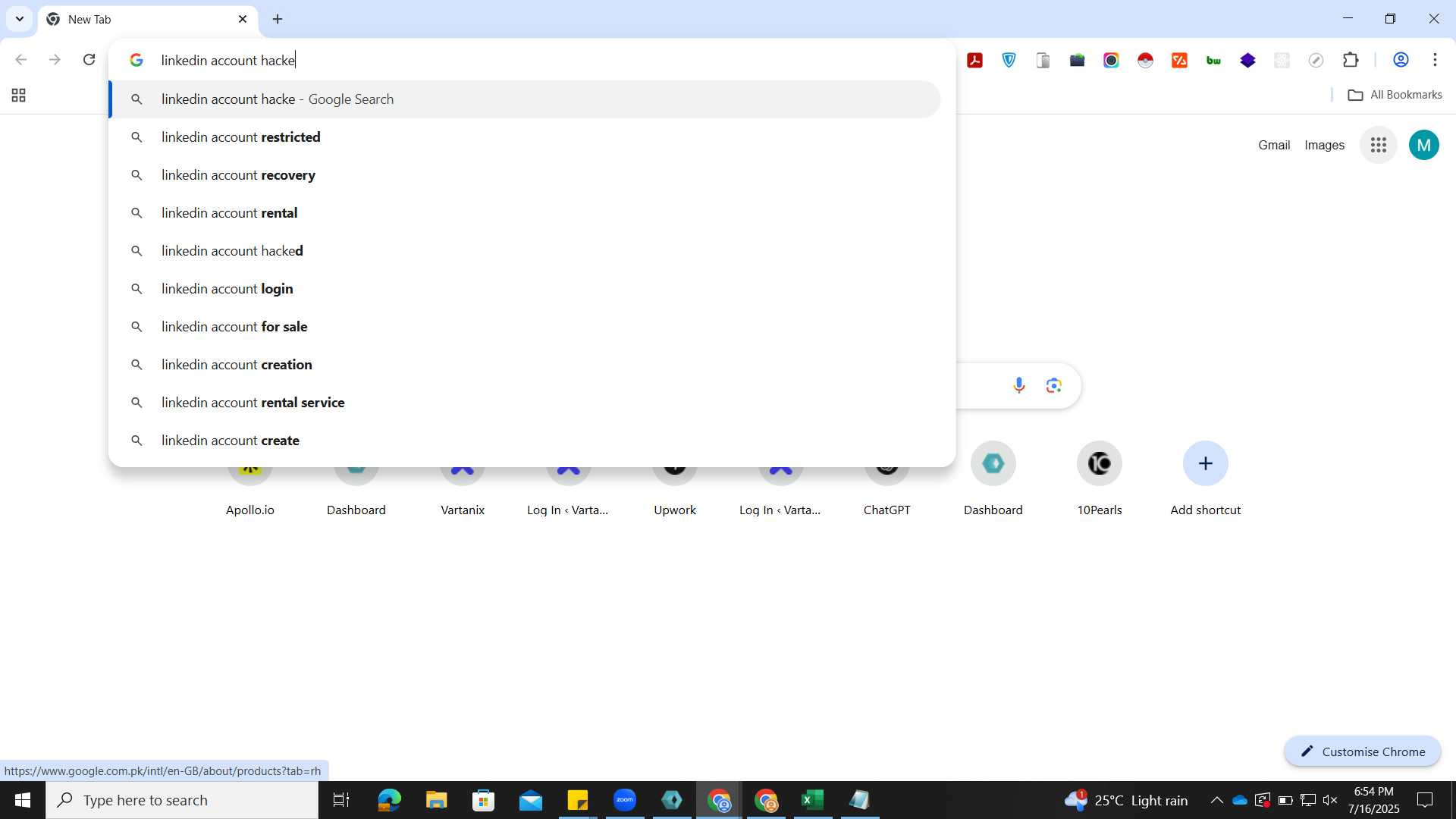Click the taskbar 'Type here to search' box

click(182, 800)
